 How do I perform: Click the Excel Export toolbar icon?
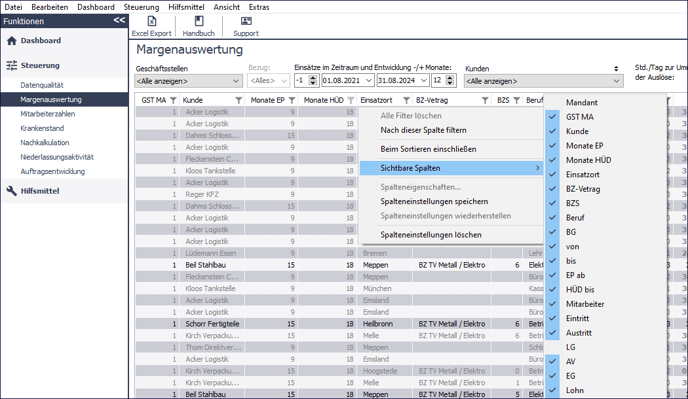(x=151, y=21)
